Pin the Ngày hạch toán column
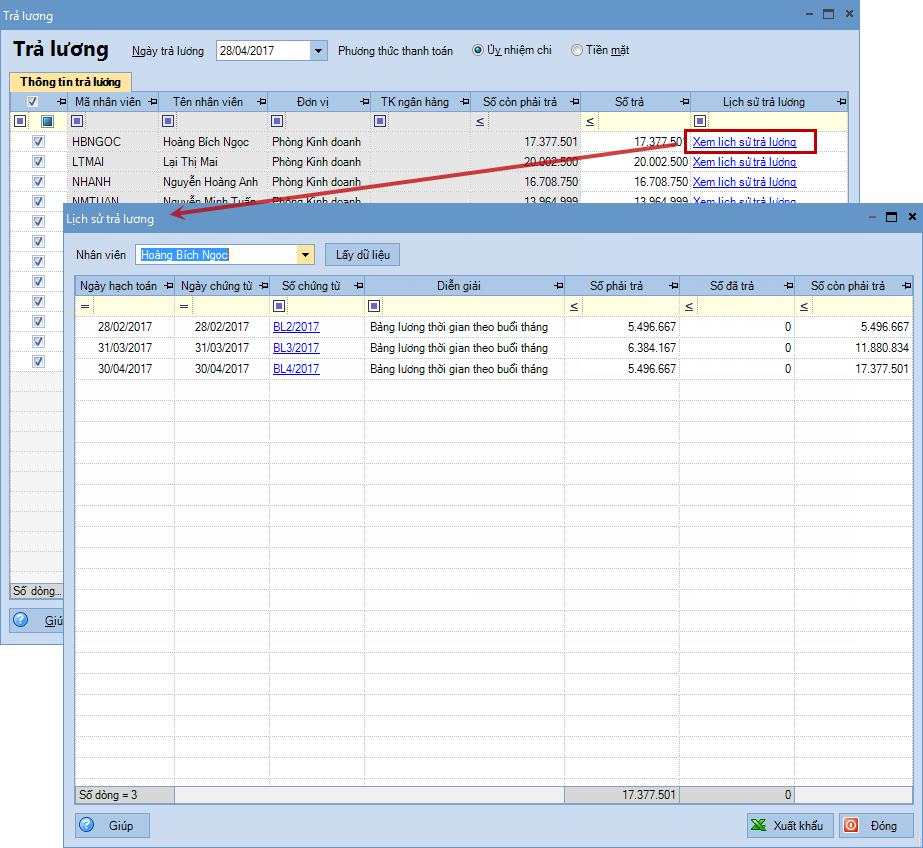Screen dimensions: 923x848 (x=169, y=286)
